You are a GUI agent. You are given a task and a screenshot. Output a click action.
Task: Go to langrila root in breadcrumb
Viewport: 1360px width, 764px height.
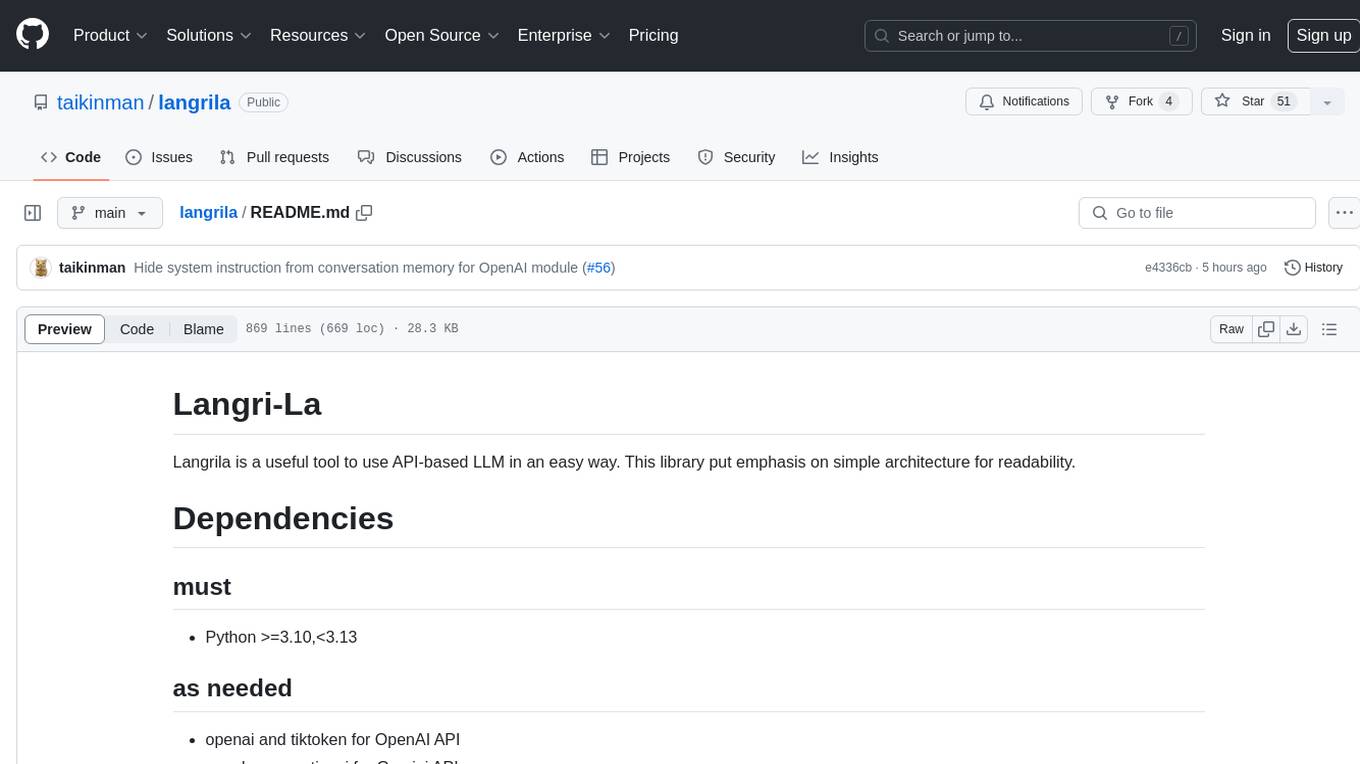click(x=208, y=213)
